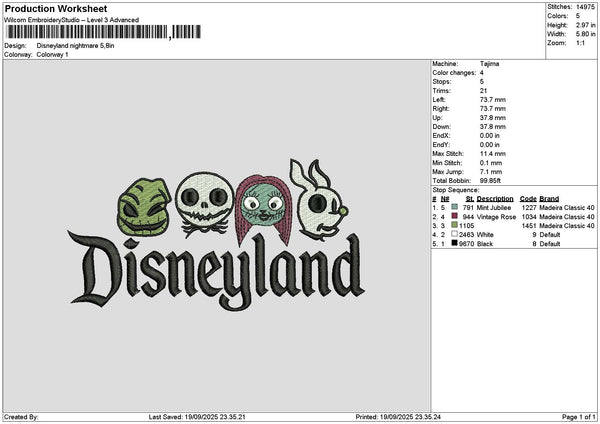Click the 'Mint Jubilee' description
The image size is (600, 424).
tap(494, 208)
